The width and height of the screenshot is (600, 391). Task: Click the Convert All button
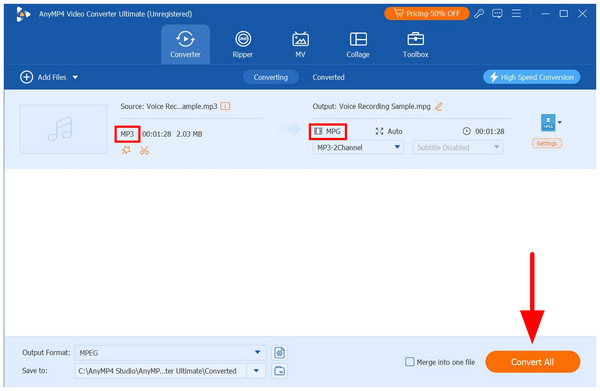[533, 362]
